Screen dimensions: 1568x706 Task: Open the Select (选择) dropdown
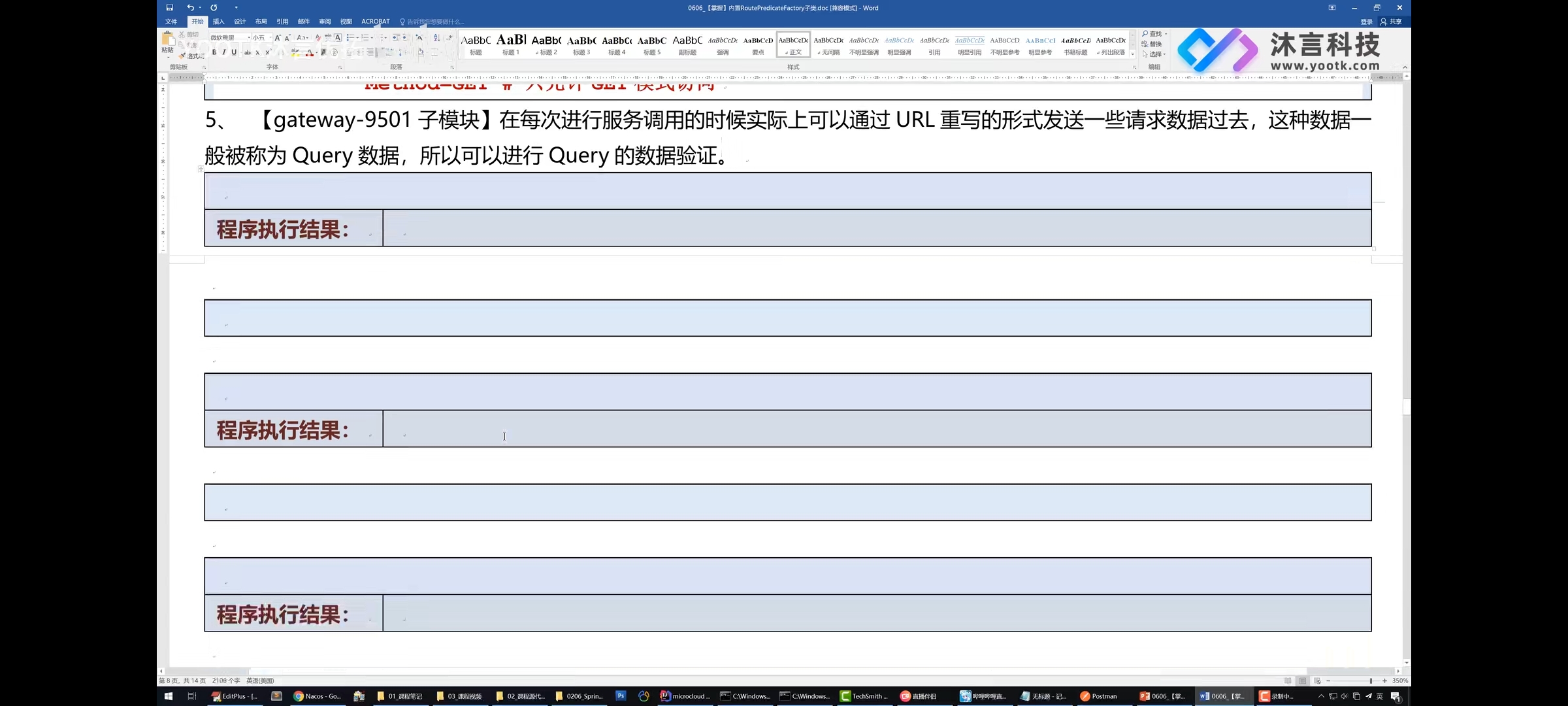coord(1154,54)
